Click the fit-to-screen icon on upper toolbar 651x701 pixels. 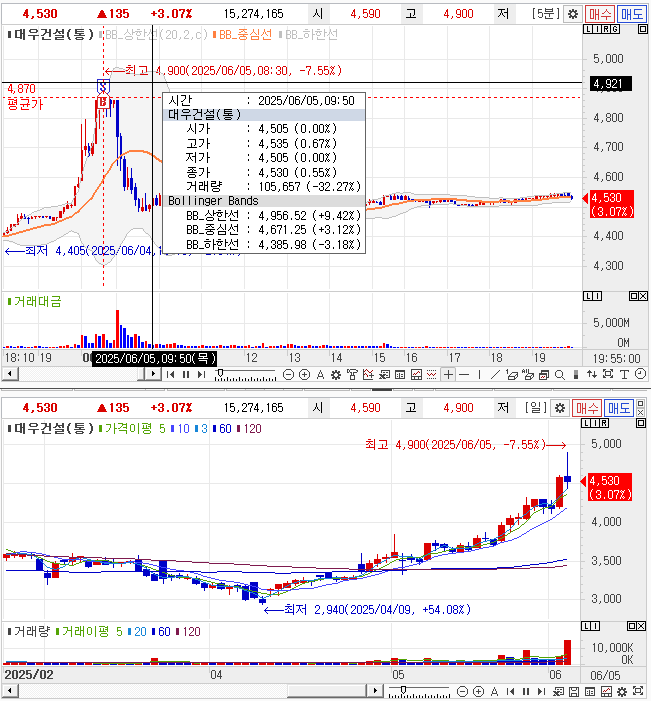[x=608, y=374]
